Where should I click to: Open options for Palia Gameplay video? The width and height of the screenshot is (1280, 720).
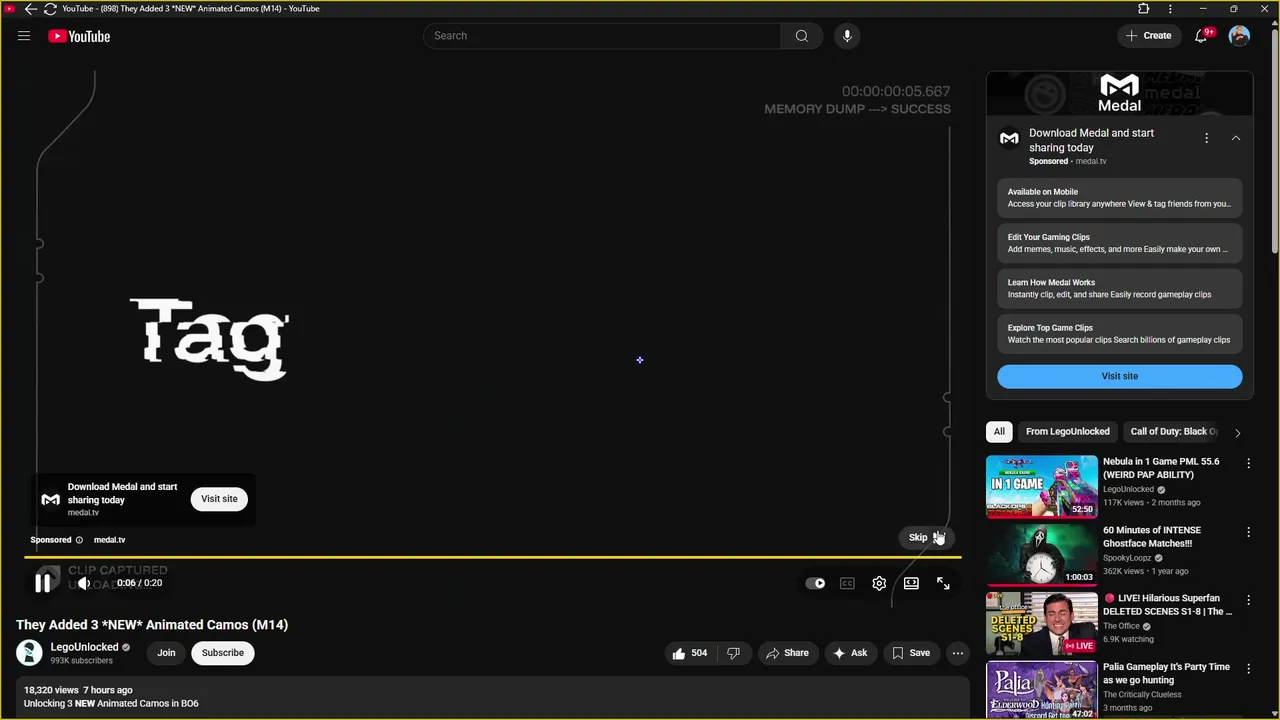1248,668
